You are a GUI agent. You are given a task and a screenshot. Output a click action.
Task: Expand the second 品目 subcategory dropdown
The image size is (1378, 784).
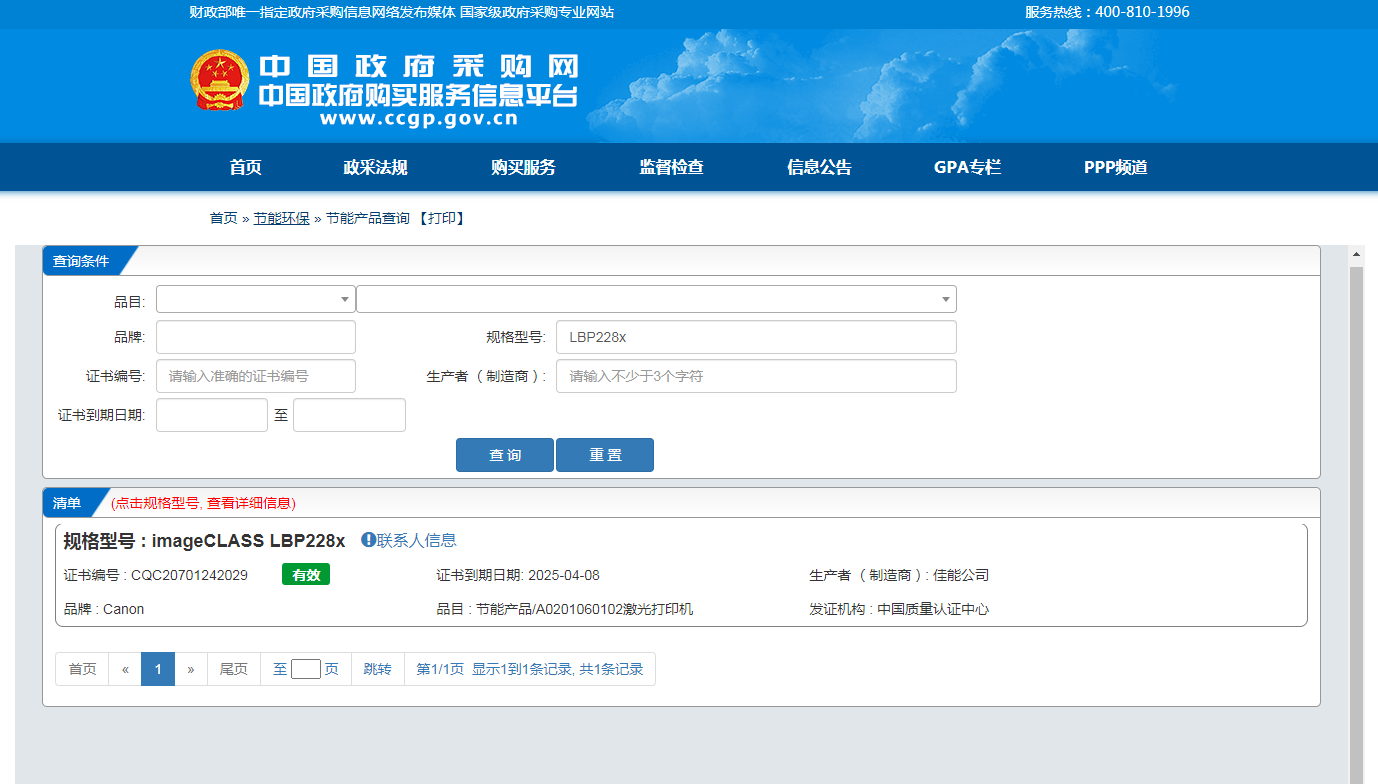tap(655, 299)
